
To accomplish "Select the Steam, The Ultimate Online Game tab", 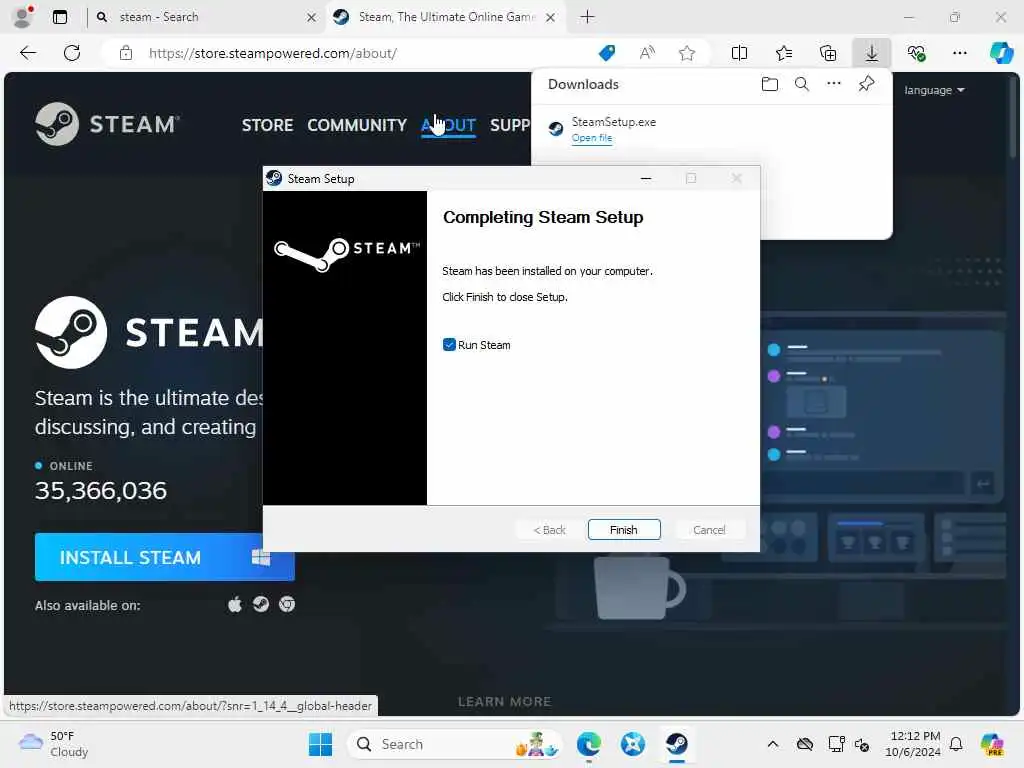I will [444, 17].
